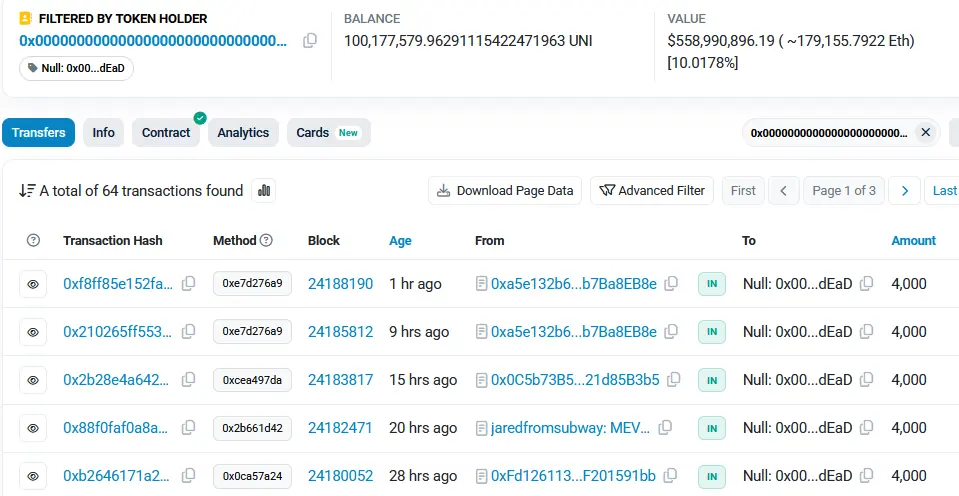The width and height of the screenshot is (959, 496).
Task: Open transaction hash 0xf8ff85e152fa...
Action: click(118, 284)
